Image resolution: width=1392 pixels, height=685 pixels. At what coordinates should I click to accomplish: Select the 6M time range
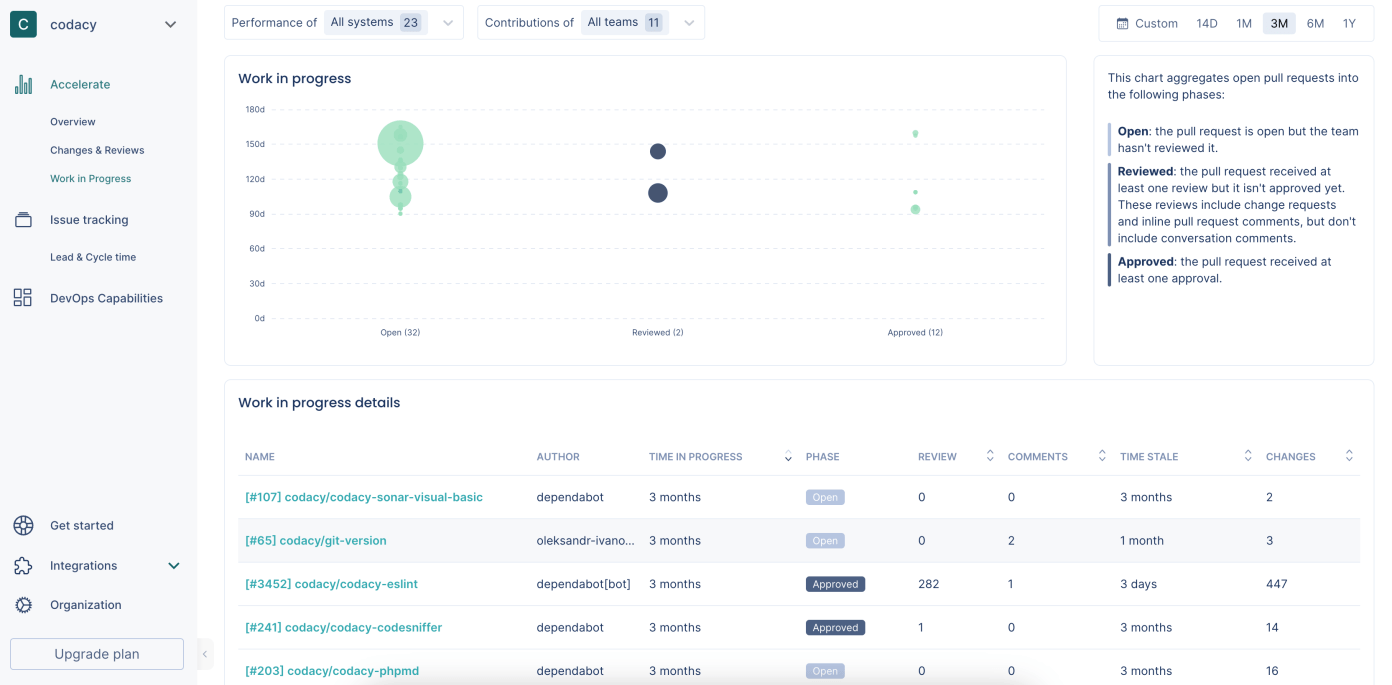1315,24
